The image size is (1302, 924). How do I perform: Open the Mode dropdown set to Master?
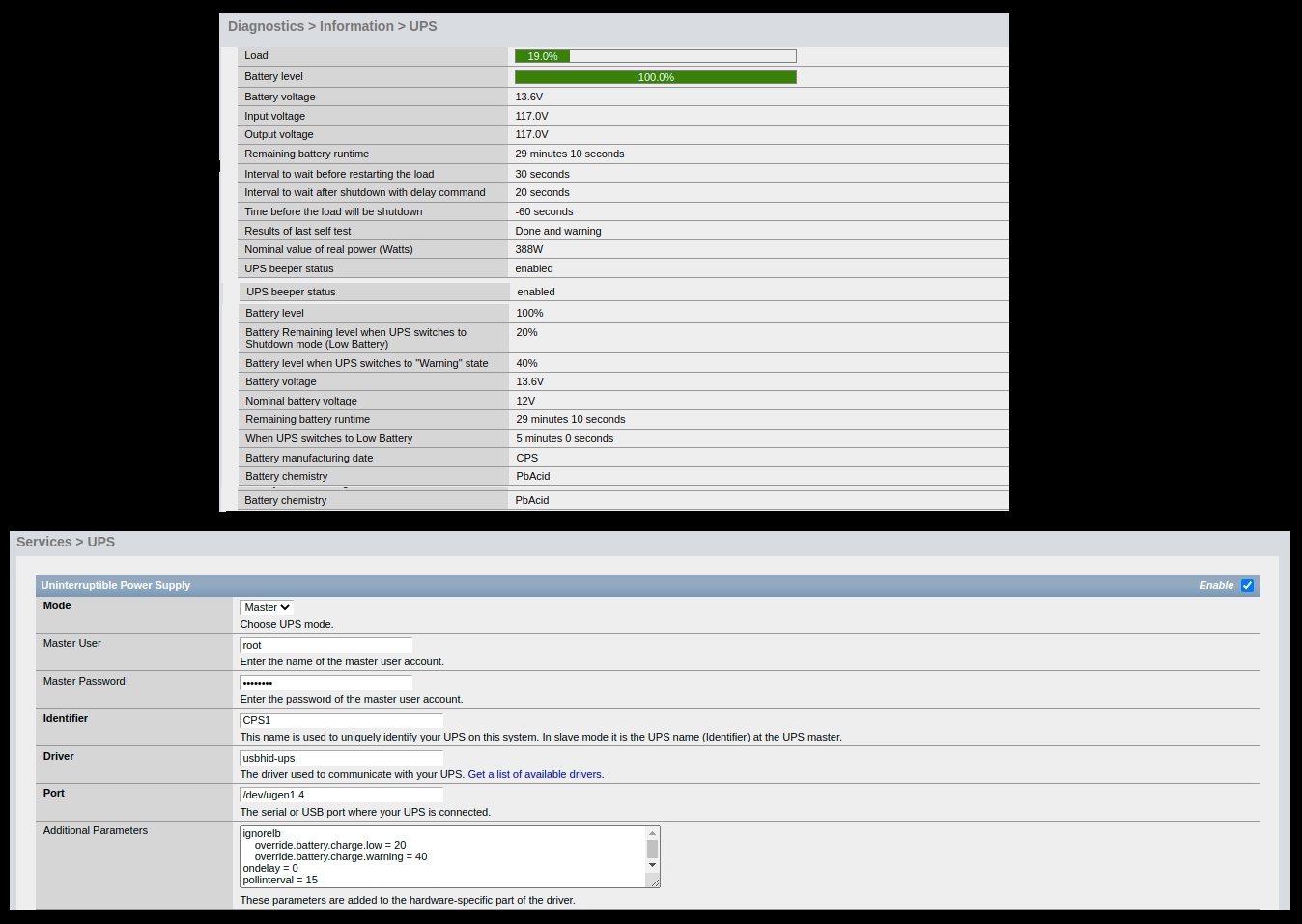(267, 607)
